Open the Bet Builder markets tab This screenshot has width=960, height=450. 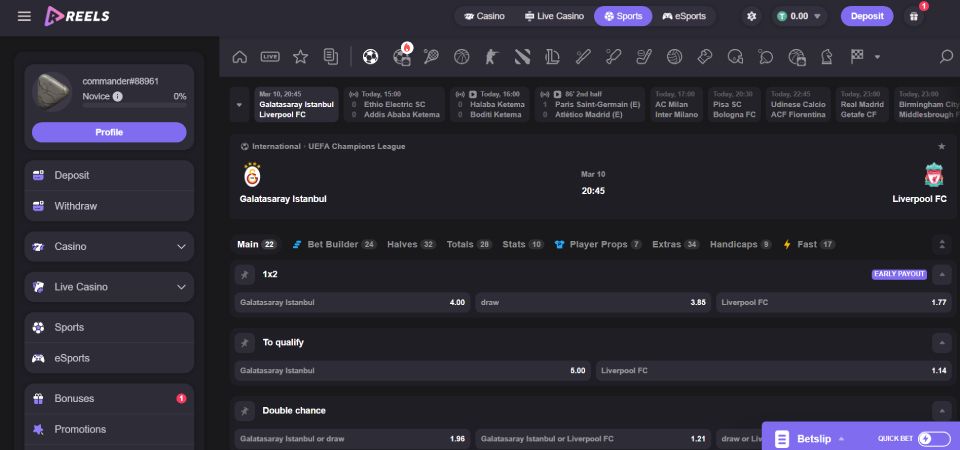coord(334,244)
